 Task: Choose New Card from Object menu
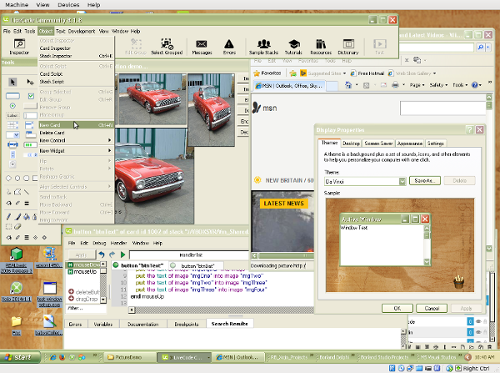pyautogui.click(x=76, y=125)
